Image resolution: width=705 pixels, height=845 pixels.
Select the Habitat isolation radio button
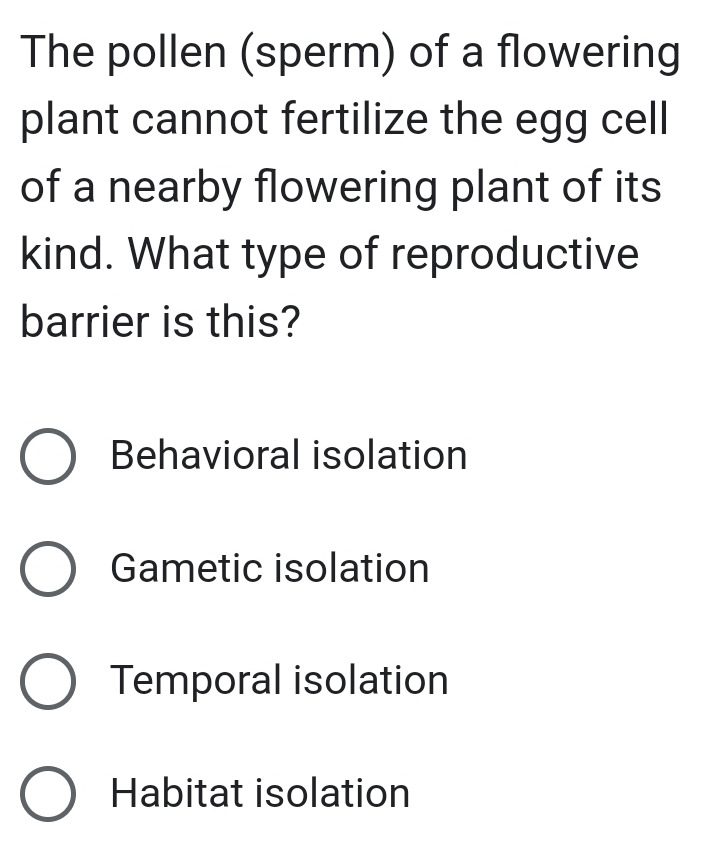pos(47,794)
